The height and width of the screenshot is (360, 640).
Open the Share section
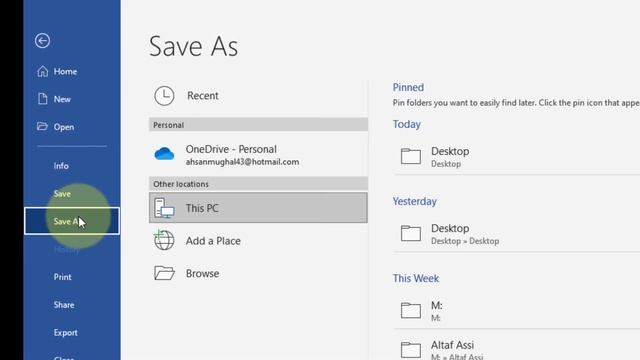[72, 304]
